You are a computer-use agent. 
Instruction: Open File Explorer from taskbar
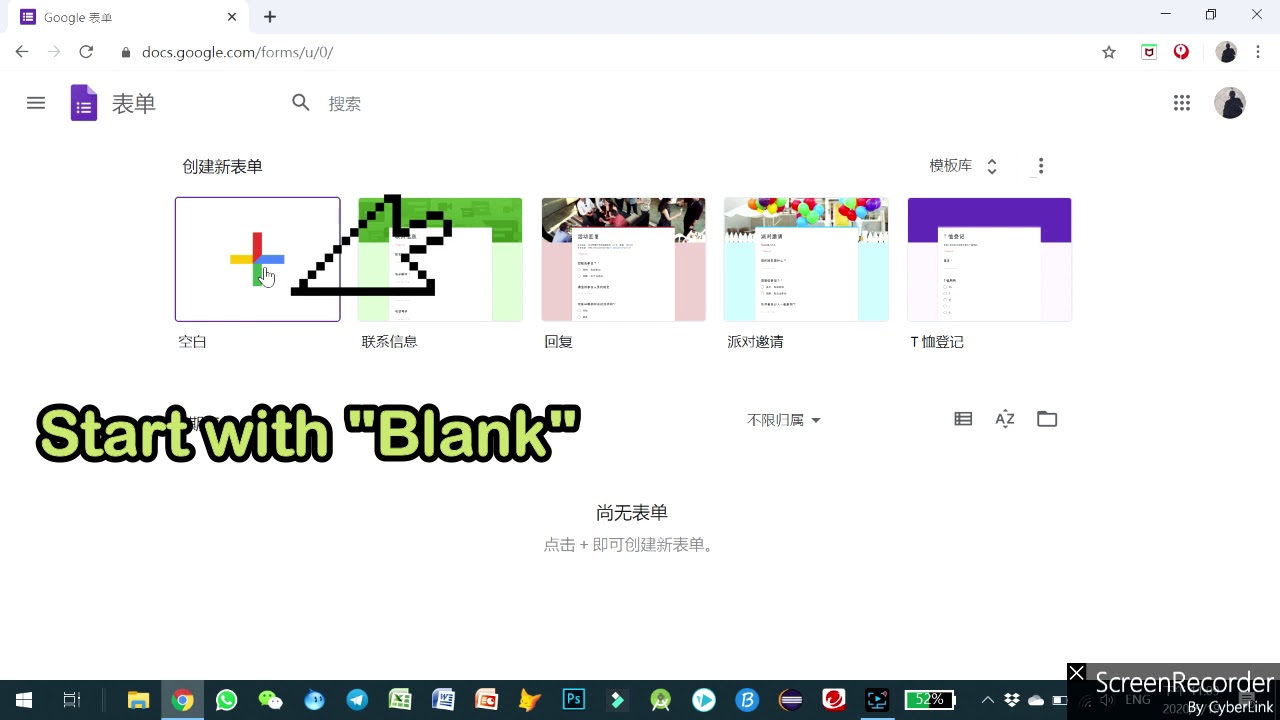pos(138,700)
